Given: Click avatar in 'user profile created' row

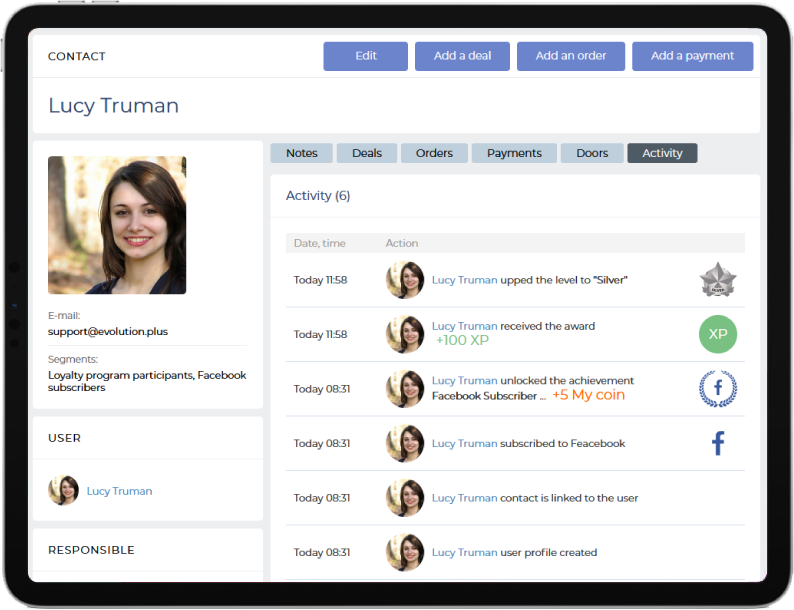Looking at the screenshot, I should point(405,552).
